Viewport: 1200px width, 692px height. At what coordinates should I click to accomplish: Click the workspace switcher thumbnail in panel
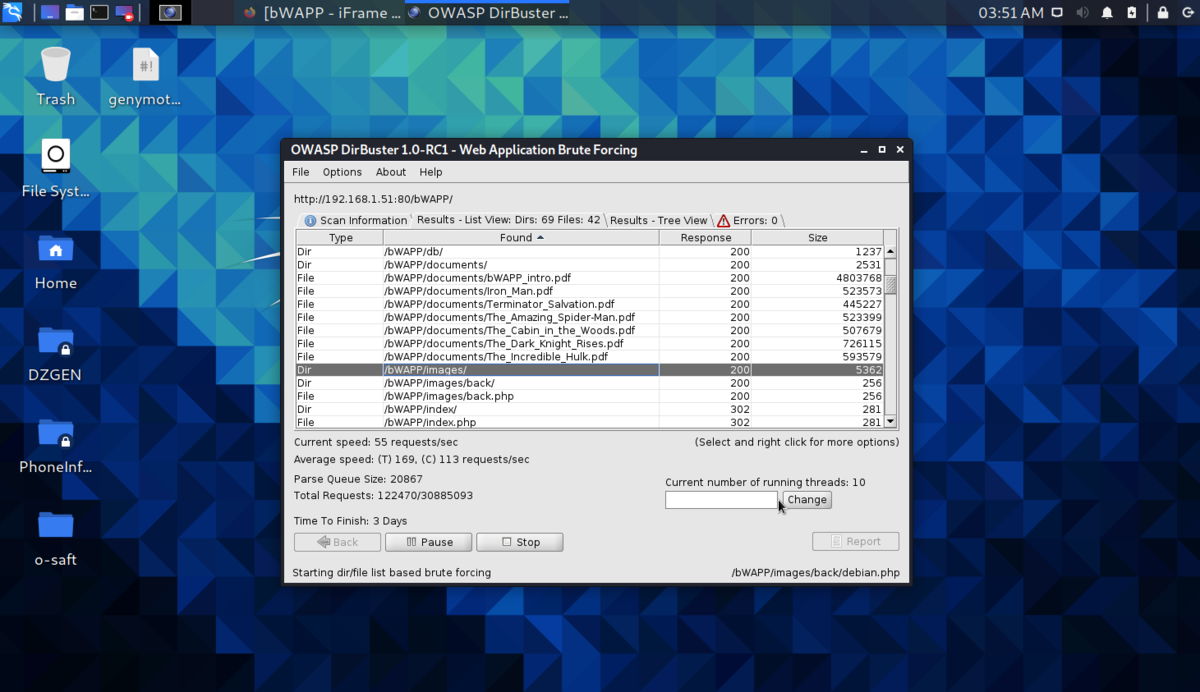pyautogui.click(x=170, y=13)
